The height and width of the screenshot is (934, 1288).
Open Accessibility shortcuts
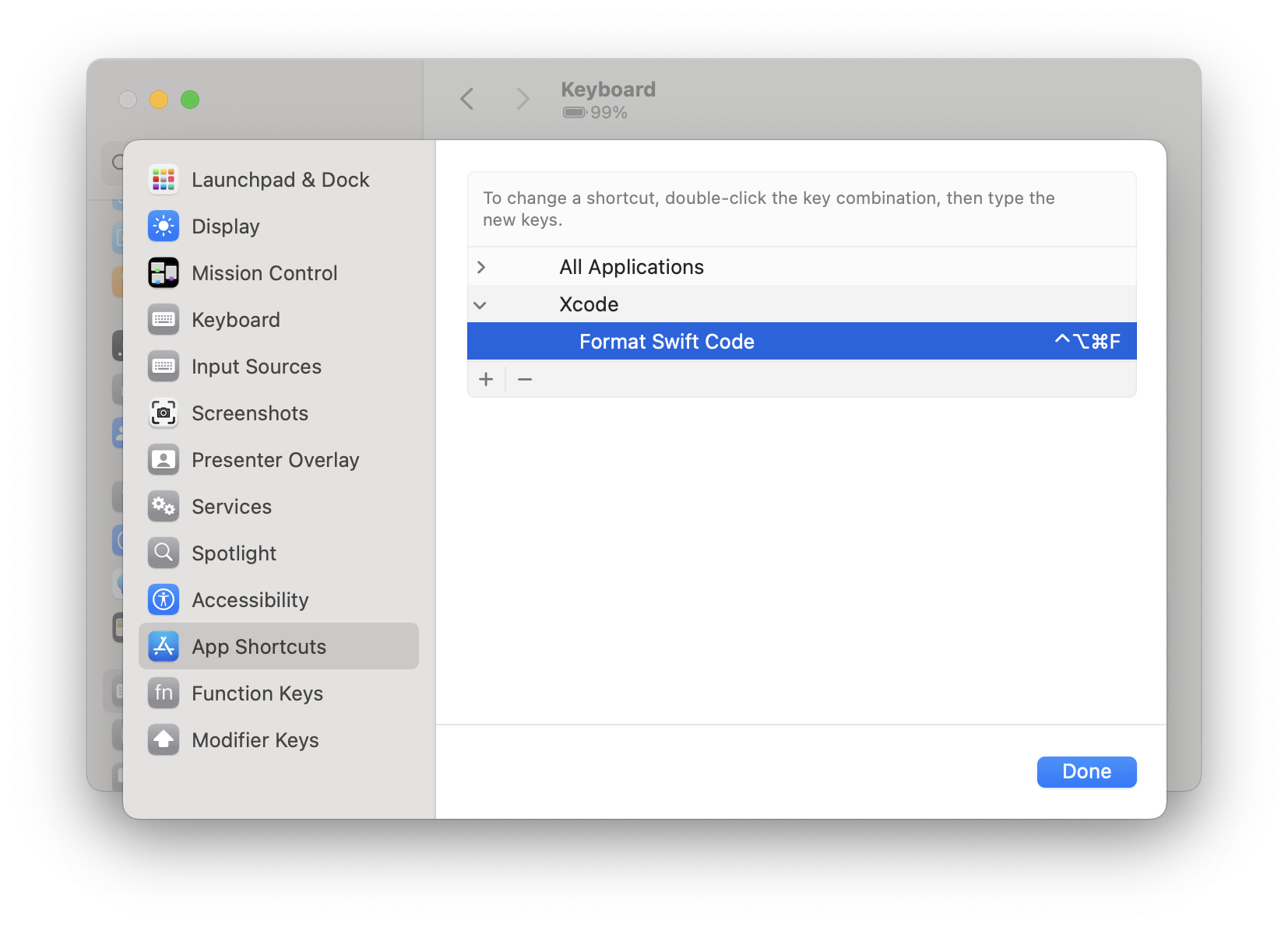coord(279,600)
